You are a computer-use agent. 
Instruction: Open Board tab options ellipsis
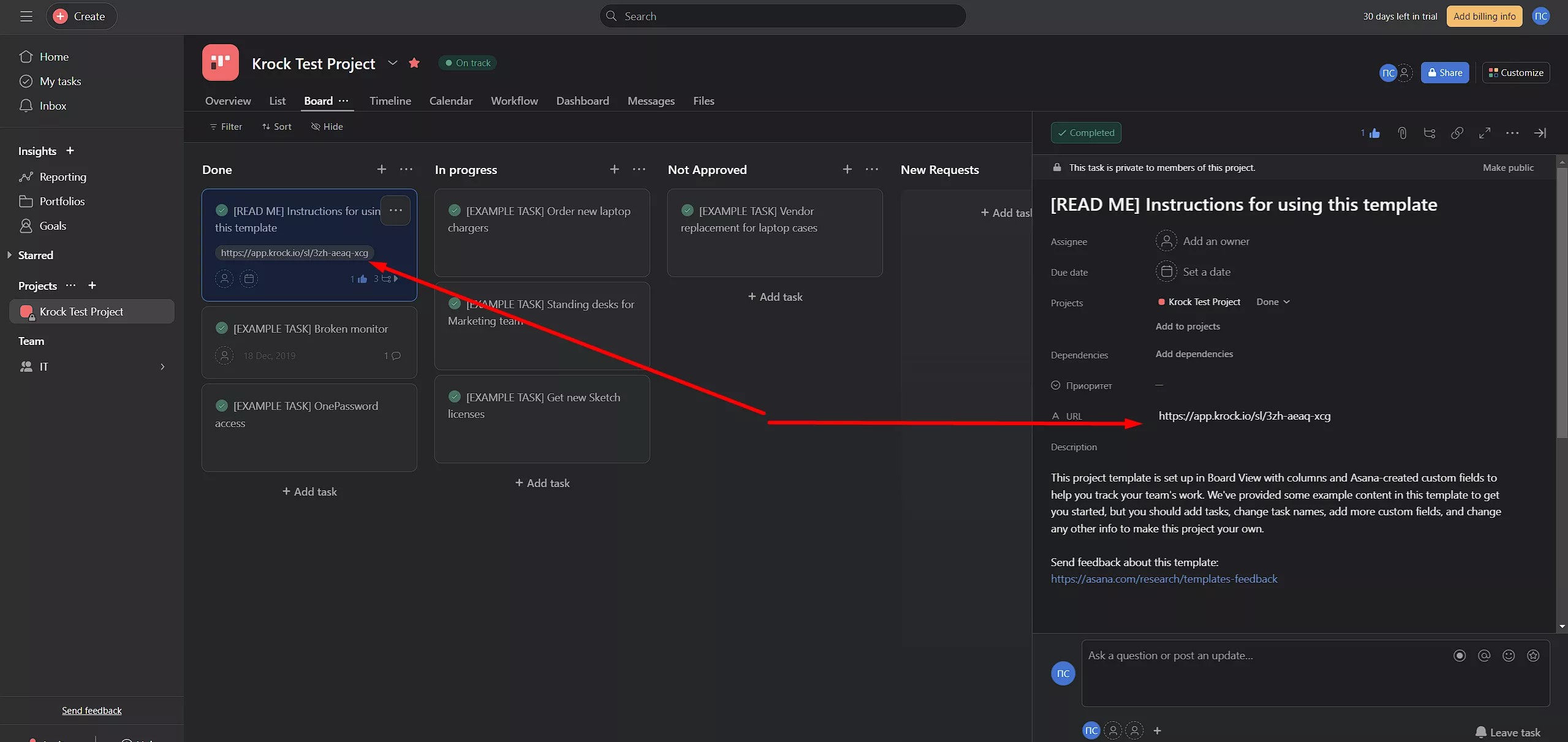(344, 101)
